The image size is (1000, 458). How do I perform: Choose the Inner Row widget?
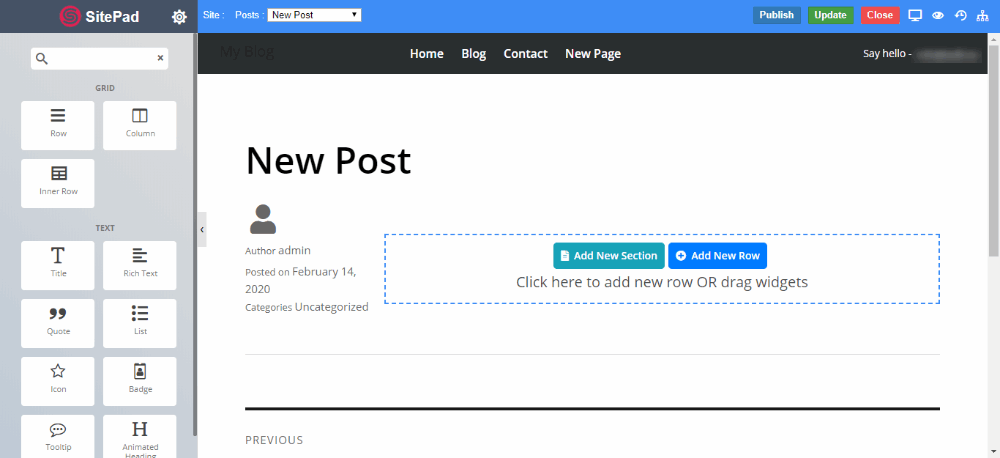coord(58,182)
